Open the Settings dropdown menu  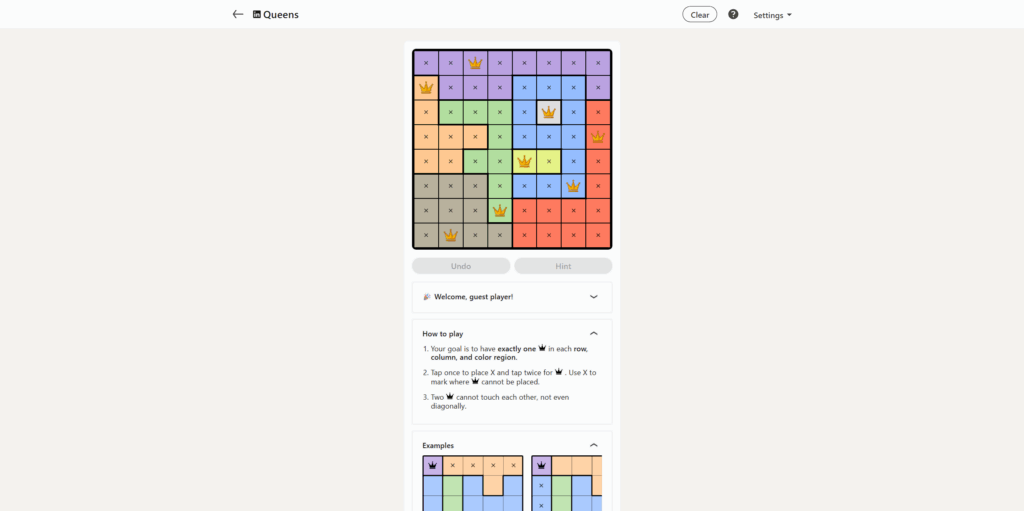coord(772,15)
